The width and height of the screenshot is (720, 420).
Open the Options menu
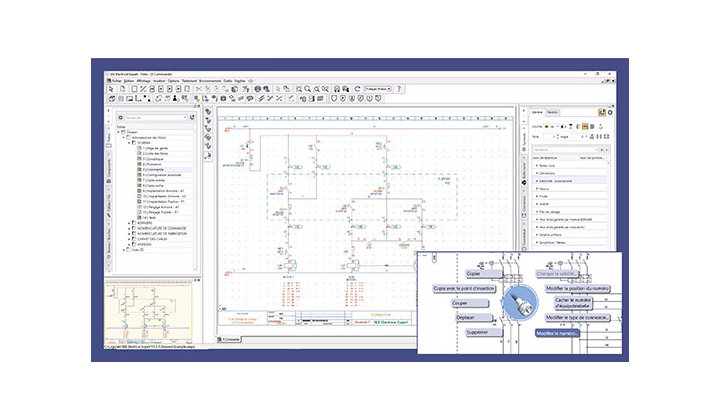point(174,81)
